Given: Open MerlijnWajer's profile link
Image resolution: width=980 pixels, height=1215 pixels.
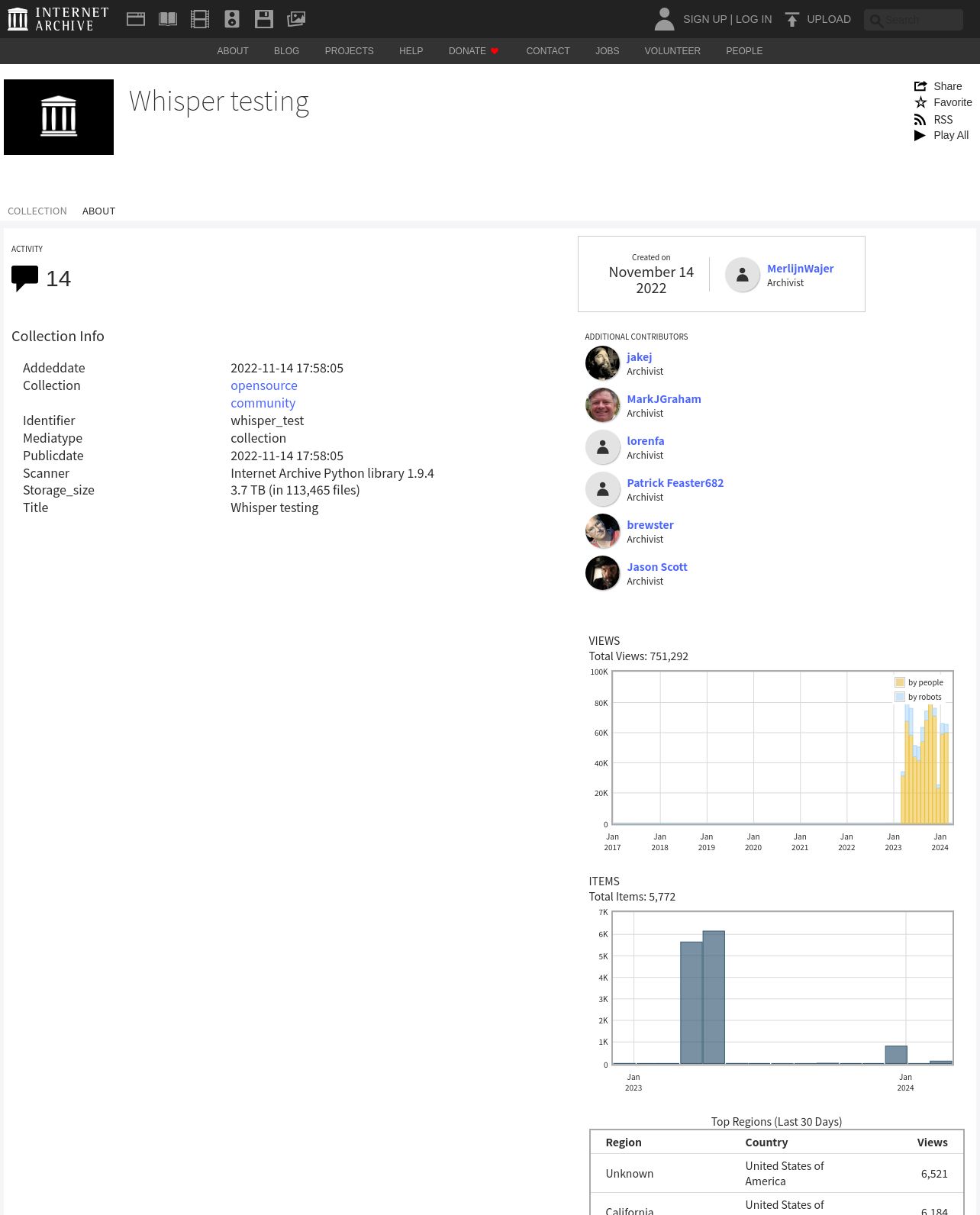Looking at the screenshot, I should (x=800, y=269).
